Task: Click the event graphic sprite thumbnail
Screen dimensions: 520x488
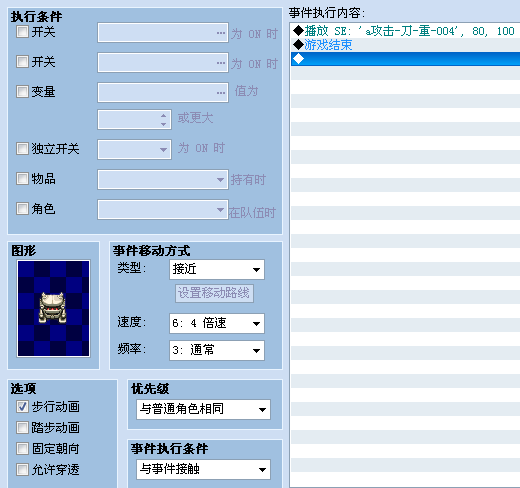Action: [x=53, y=309]
